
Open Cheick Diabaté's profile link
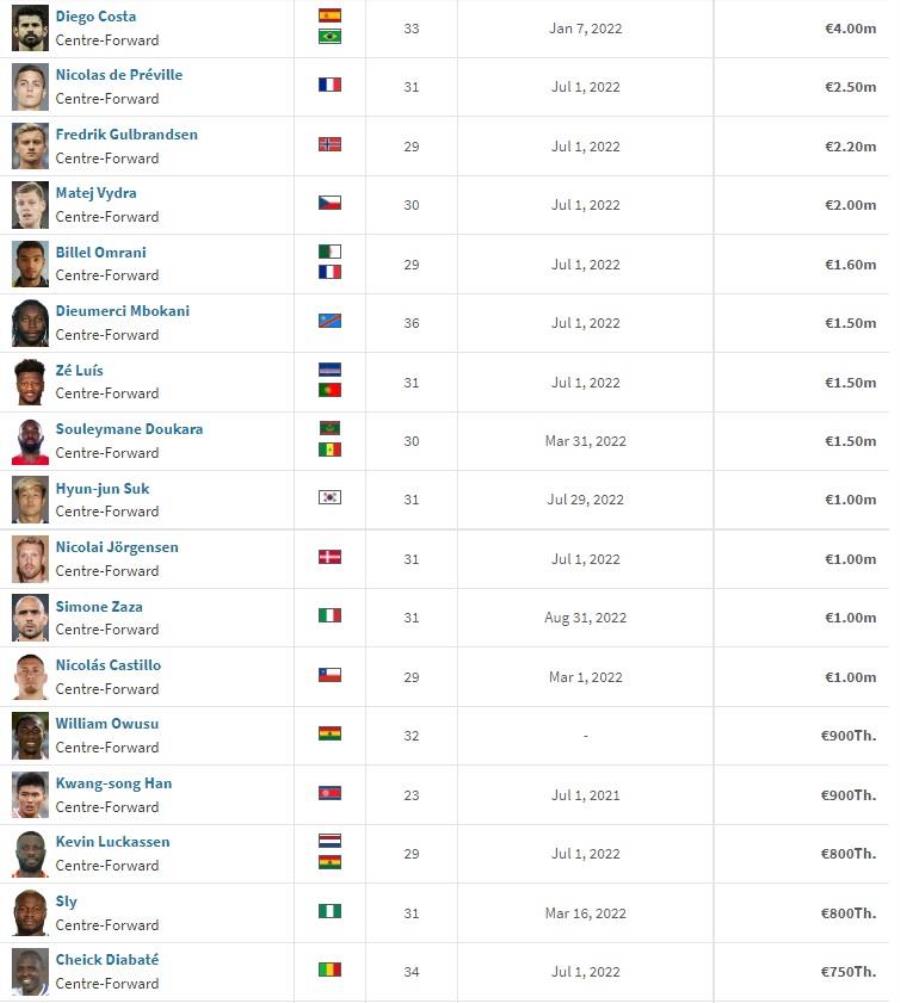107,960
